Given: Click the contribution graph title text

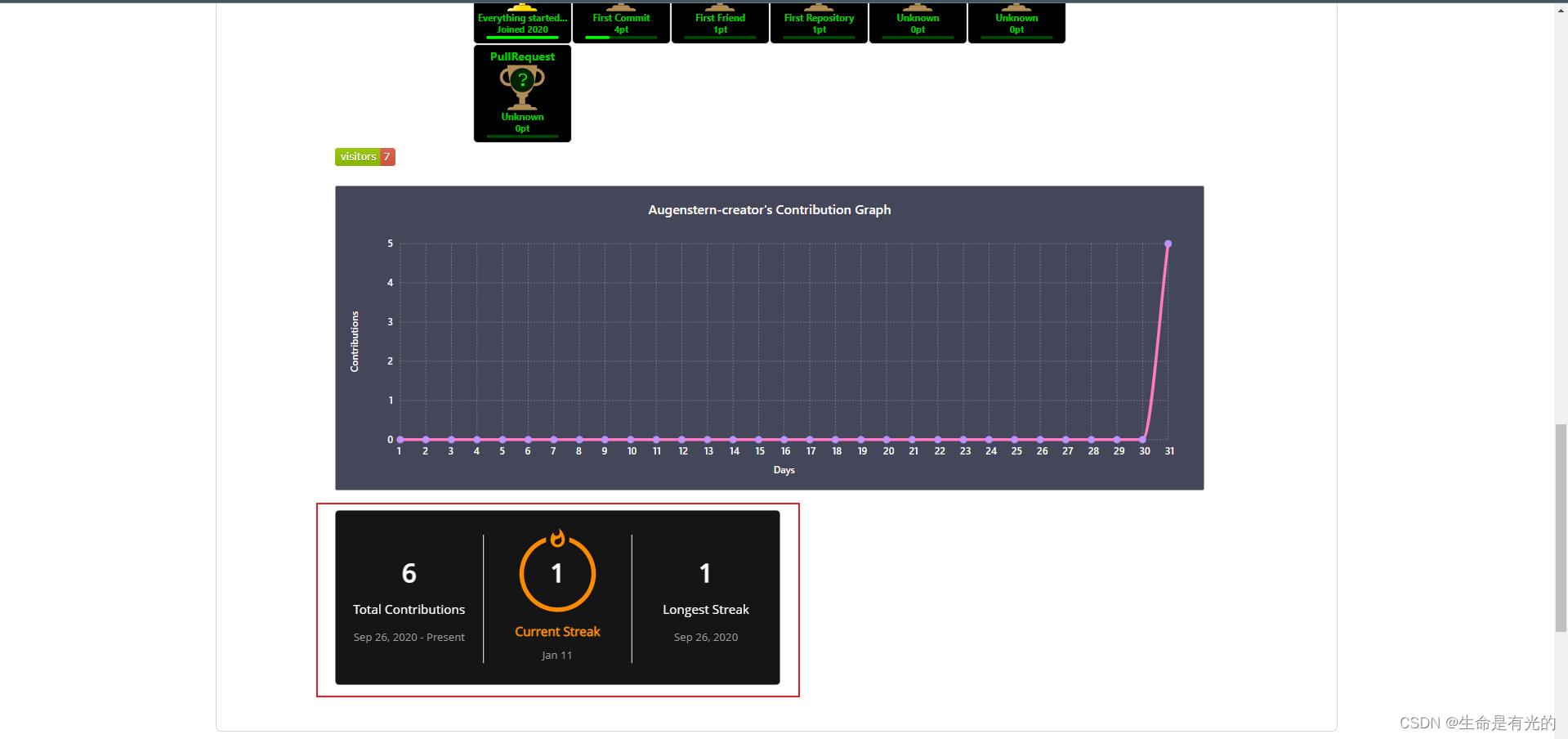Looking at the screenshot, I should (770, 210).
